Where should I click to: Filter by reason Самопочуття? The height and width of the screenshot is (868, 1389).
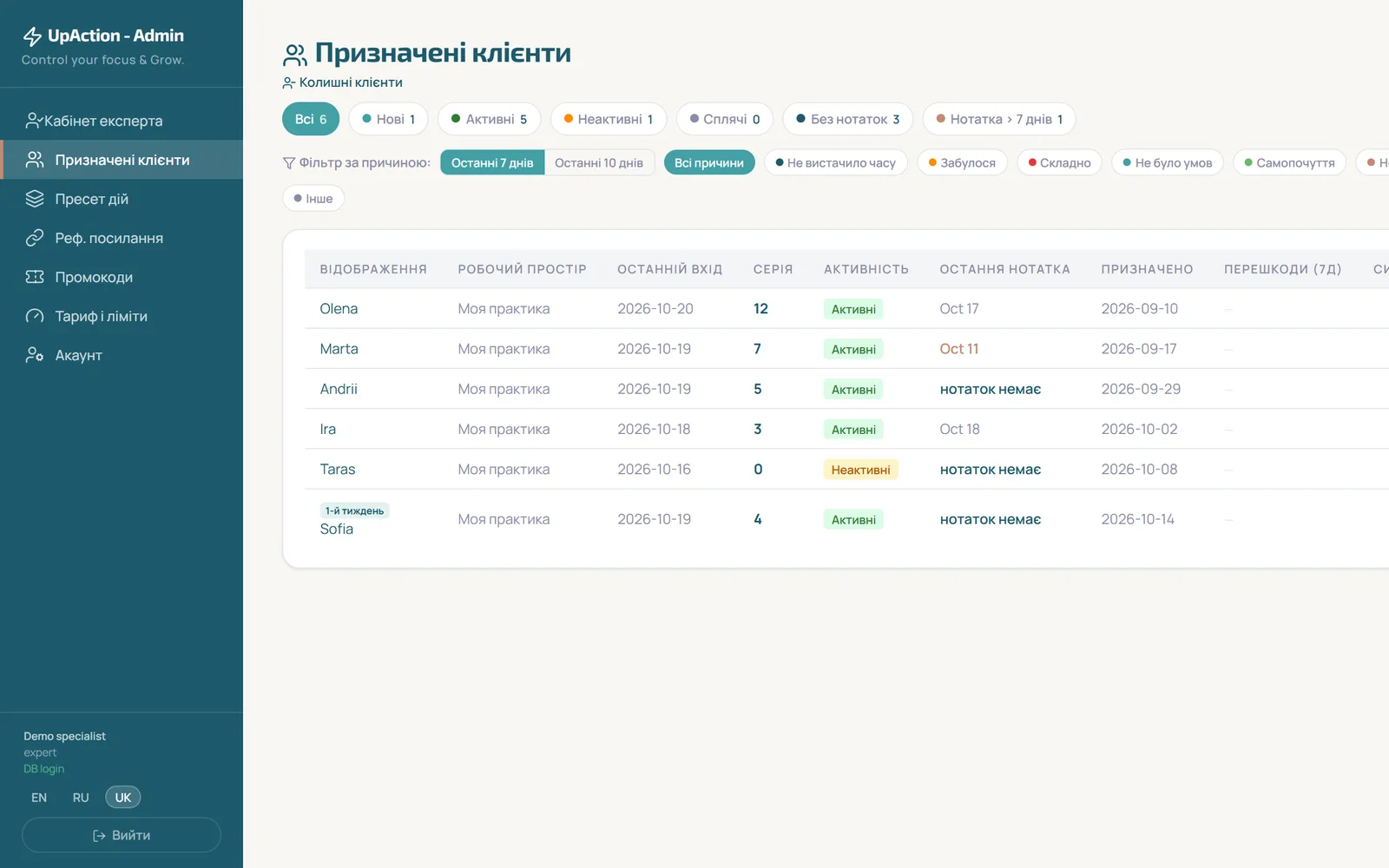pos(1289,162)
